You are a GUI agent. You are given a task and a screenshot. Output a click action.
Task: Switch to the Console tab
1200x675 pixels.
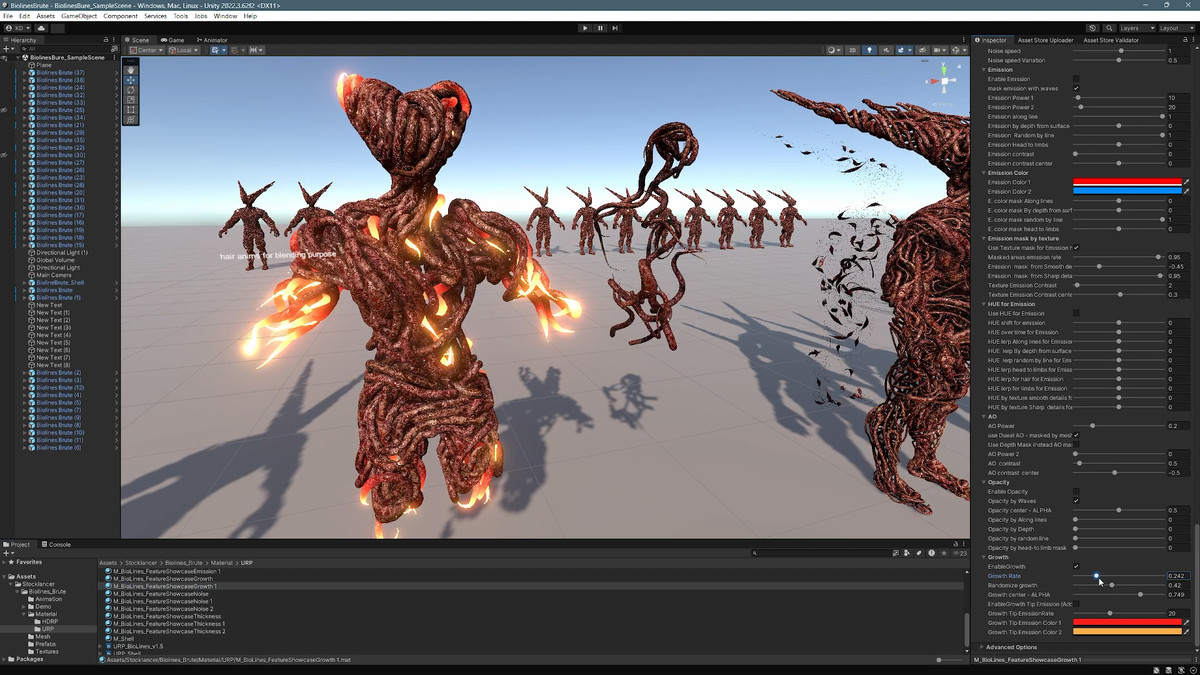coord(57,545)
